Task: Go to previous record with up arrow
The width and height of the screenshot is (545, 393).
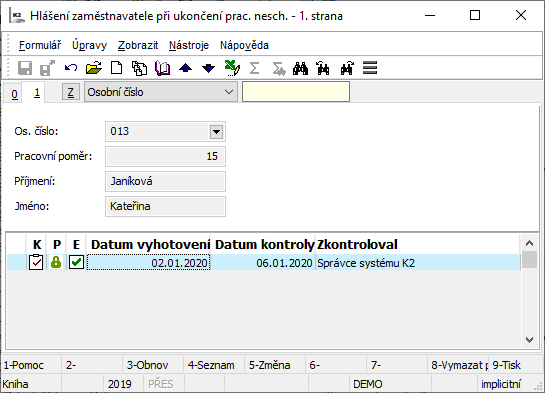Action: (186, 68)
